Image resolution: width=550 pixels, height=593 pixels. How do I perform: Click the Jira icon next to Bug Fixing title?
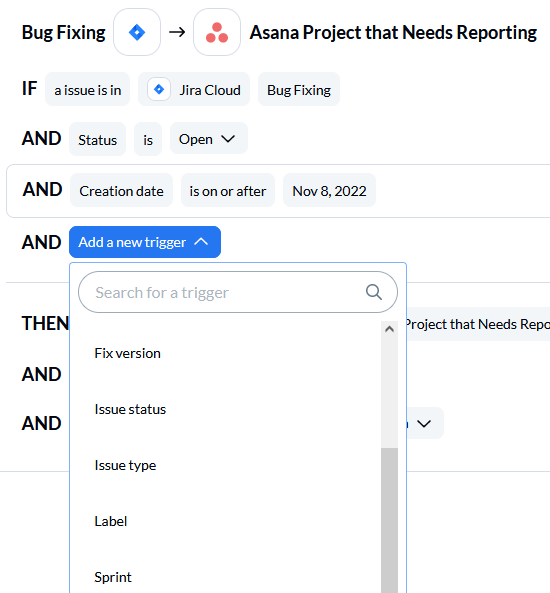[x=137, y=32]
